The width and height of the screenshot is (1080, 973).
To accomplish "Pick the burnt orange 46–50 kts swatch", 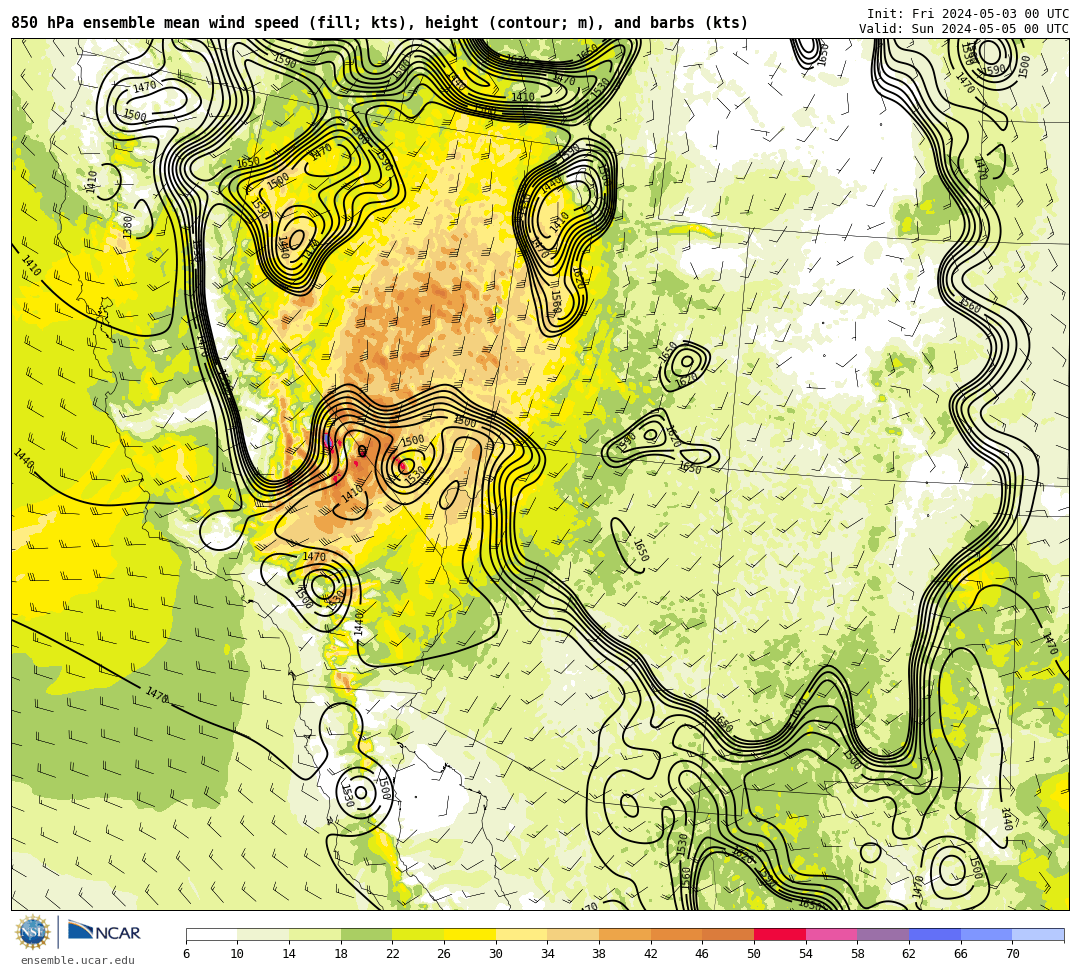I will 728,934.
